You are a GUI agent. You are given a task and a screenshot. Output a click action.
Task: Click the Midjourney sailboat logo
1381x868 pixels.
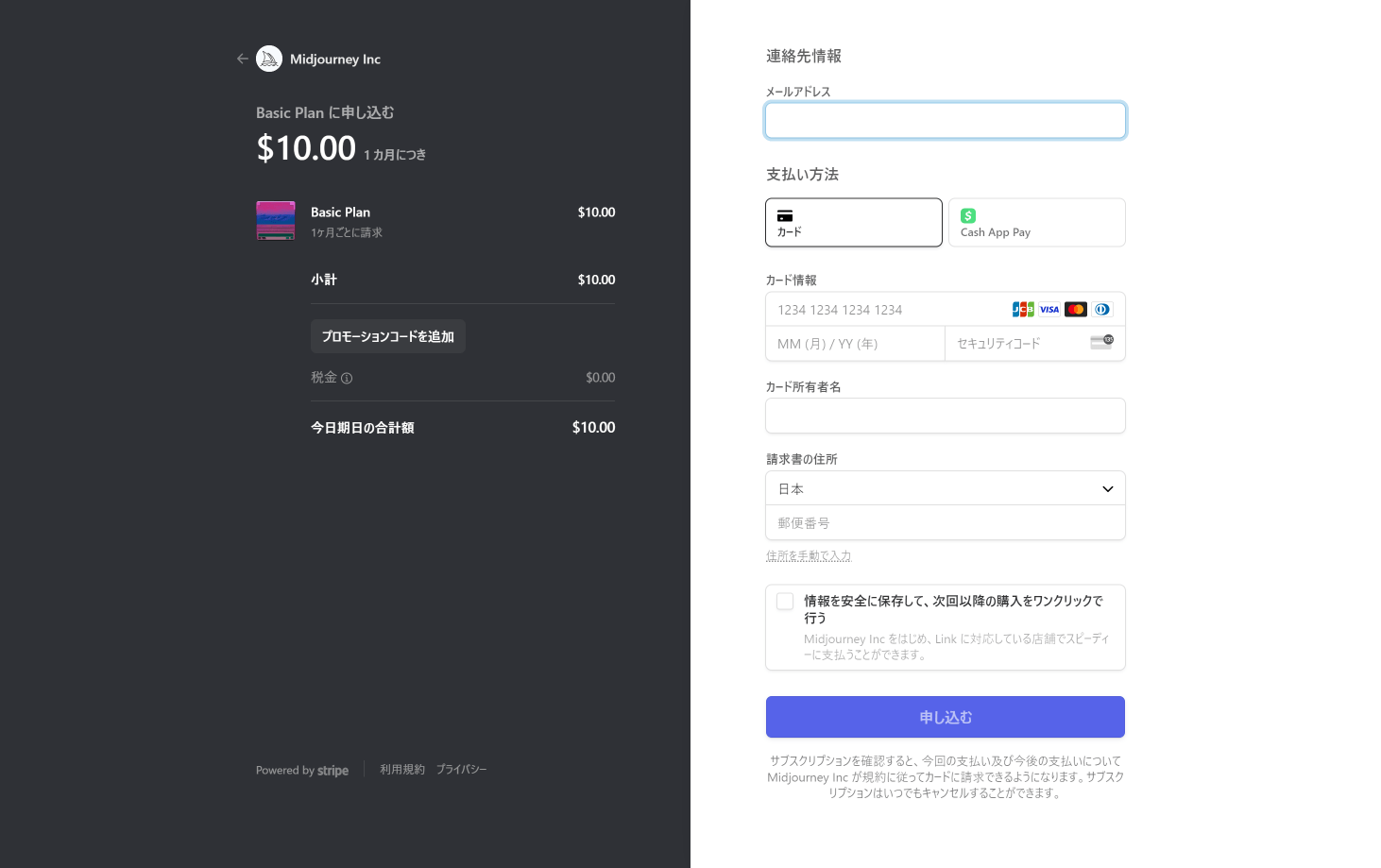(x=269, y=59)
